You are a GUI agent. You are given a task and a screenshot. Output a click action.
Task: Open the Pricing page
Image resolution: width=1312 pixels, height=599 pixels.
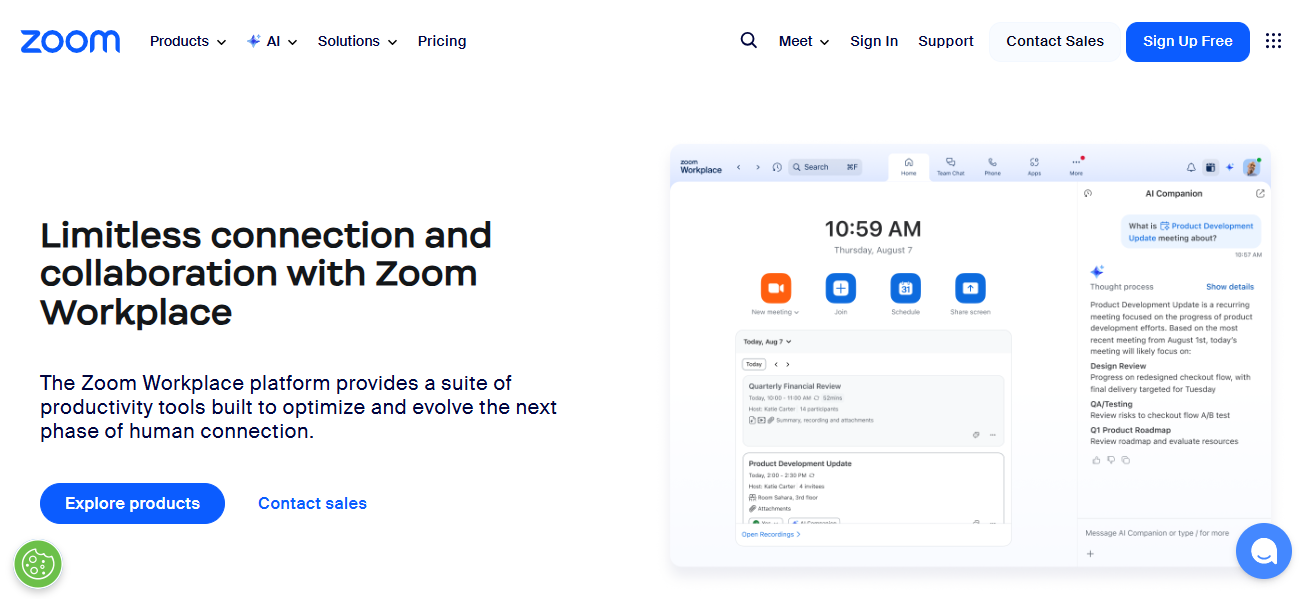442,41
